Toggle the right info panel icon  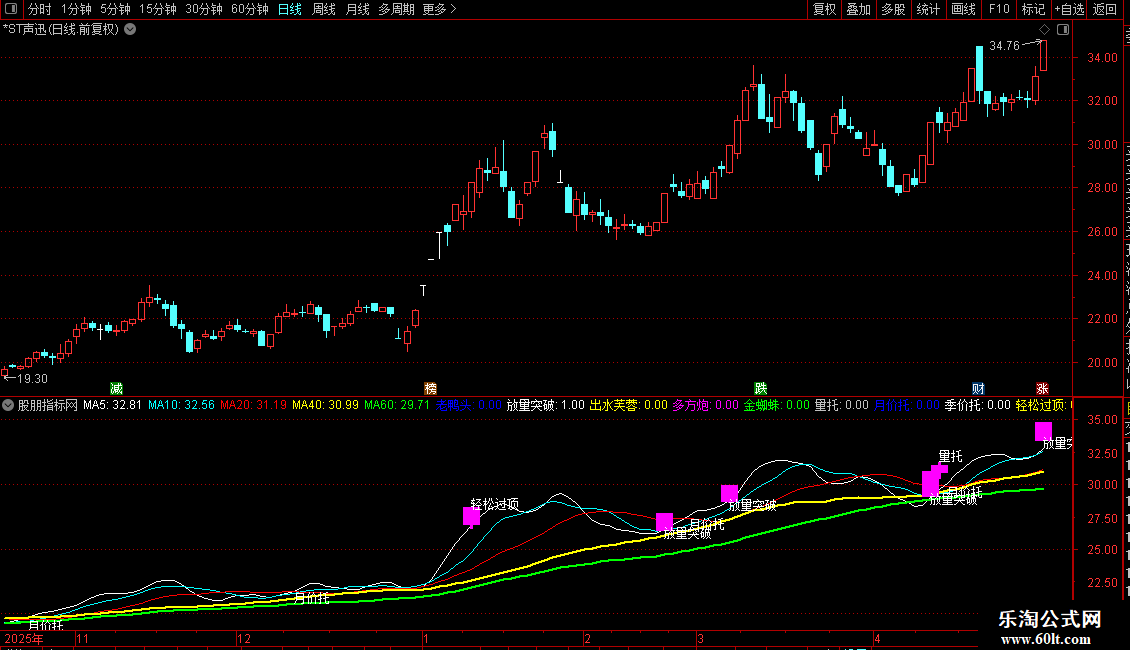[1063, 30]
